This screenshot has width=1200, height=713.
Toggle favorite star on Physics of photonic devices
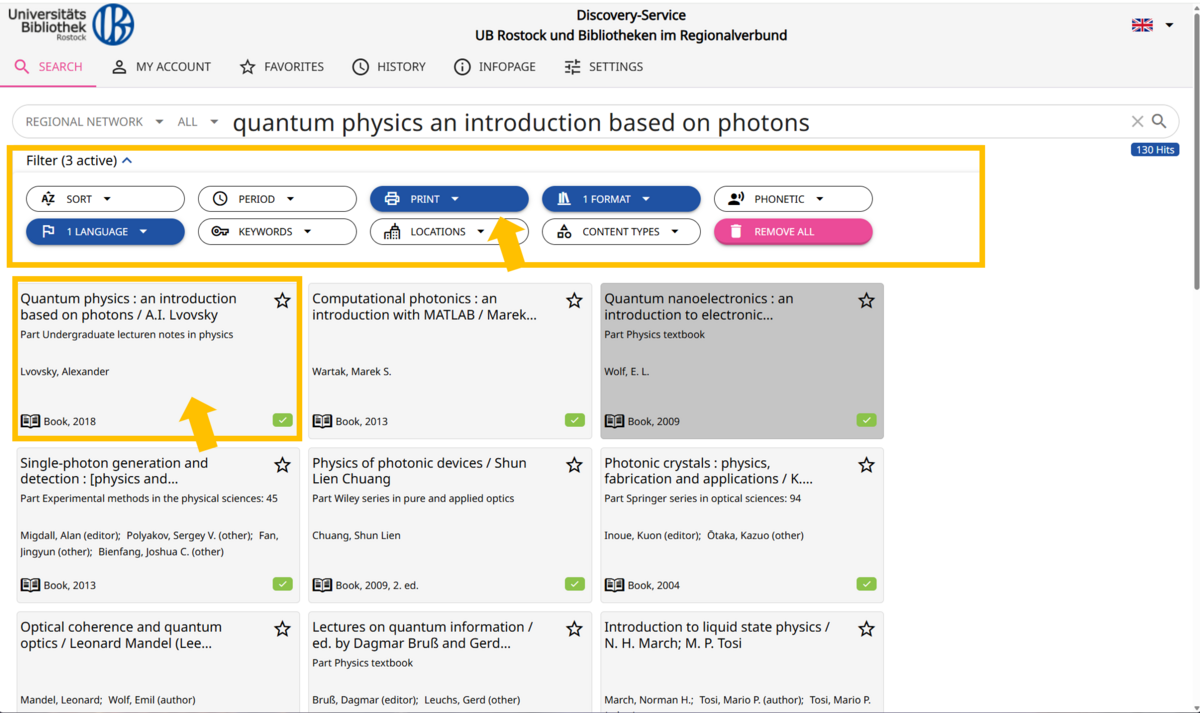pos(574,465)
